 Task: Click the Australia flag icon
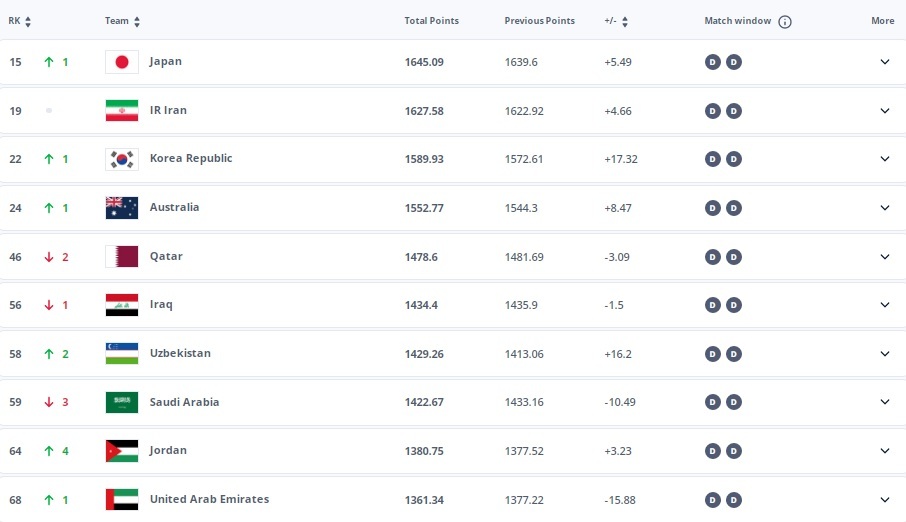[x=122, y=208]
